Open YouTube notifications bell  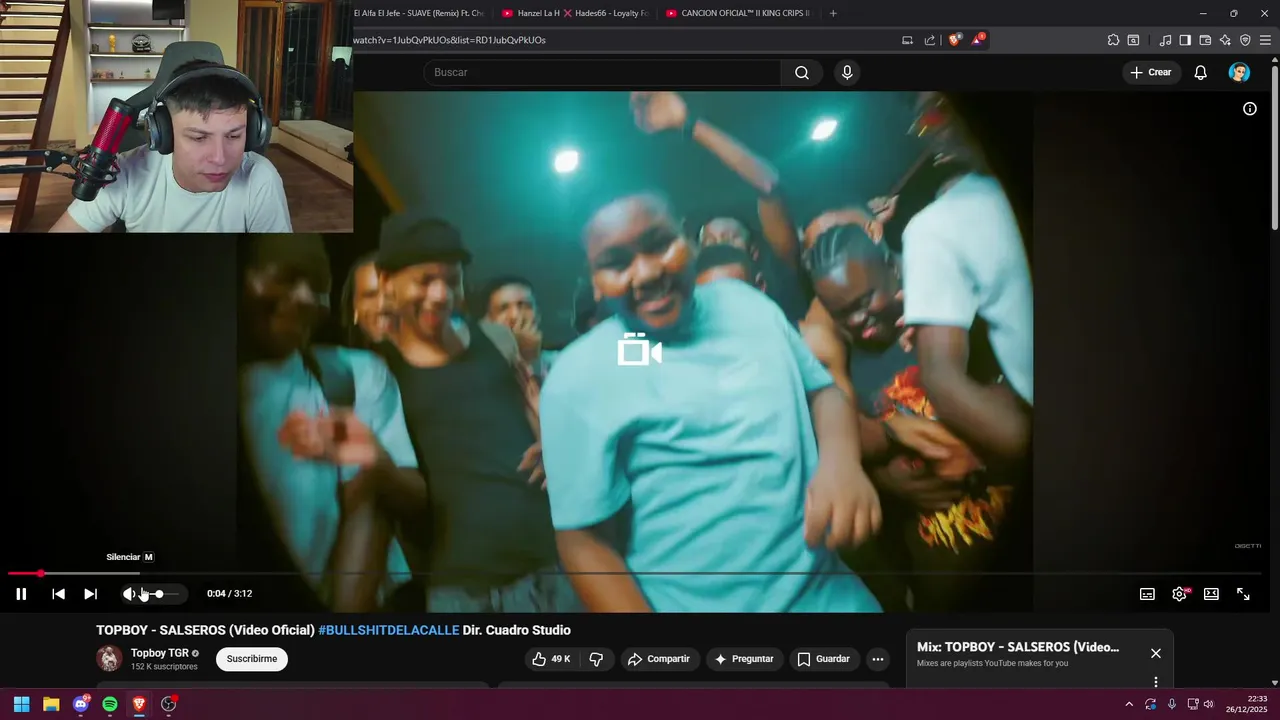[1201, 72]
